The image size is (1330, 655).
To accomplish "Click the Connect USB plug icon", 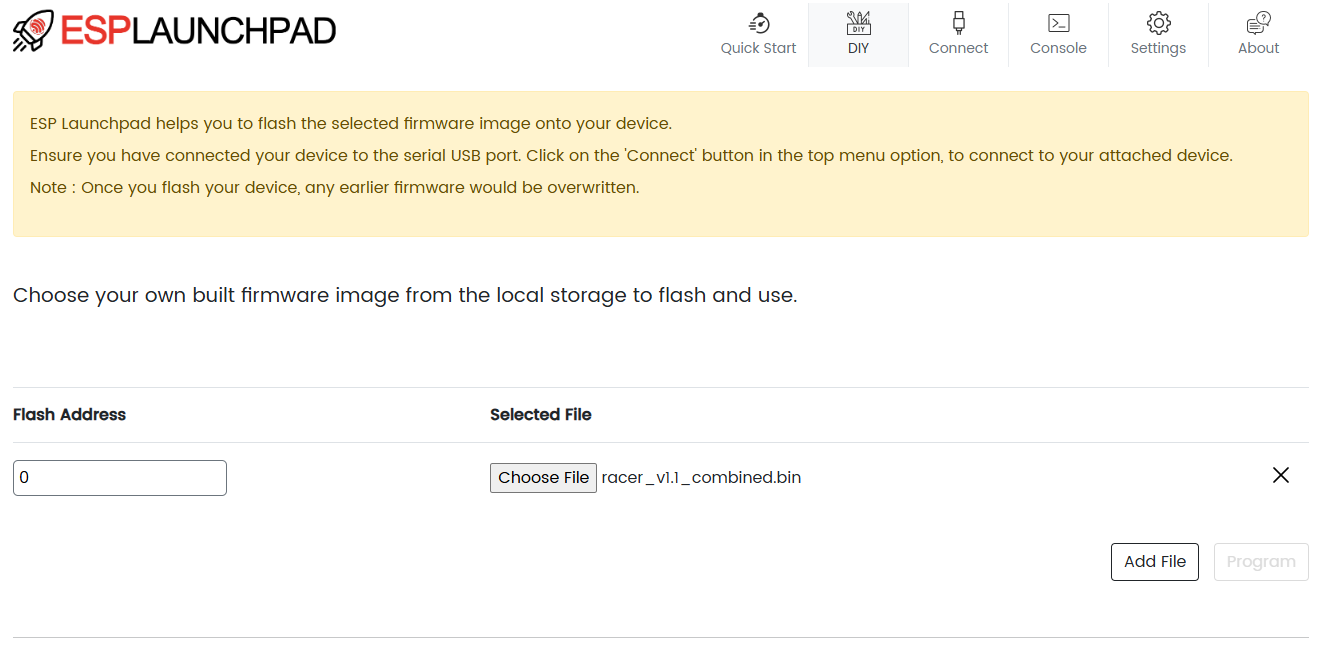I will coord(958,23).
